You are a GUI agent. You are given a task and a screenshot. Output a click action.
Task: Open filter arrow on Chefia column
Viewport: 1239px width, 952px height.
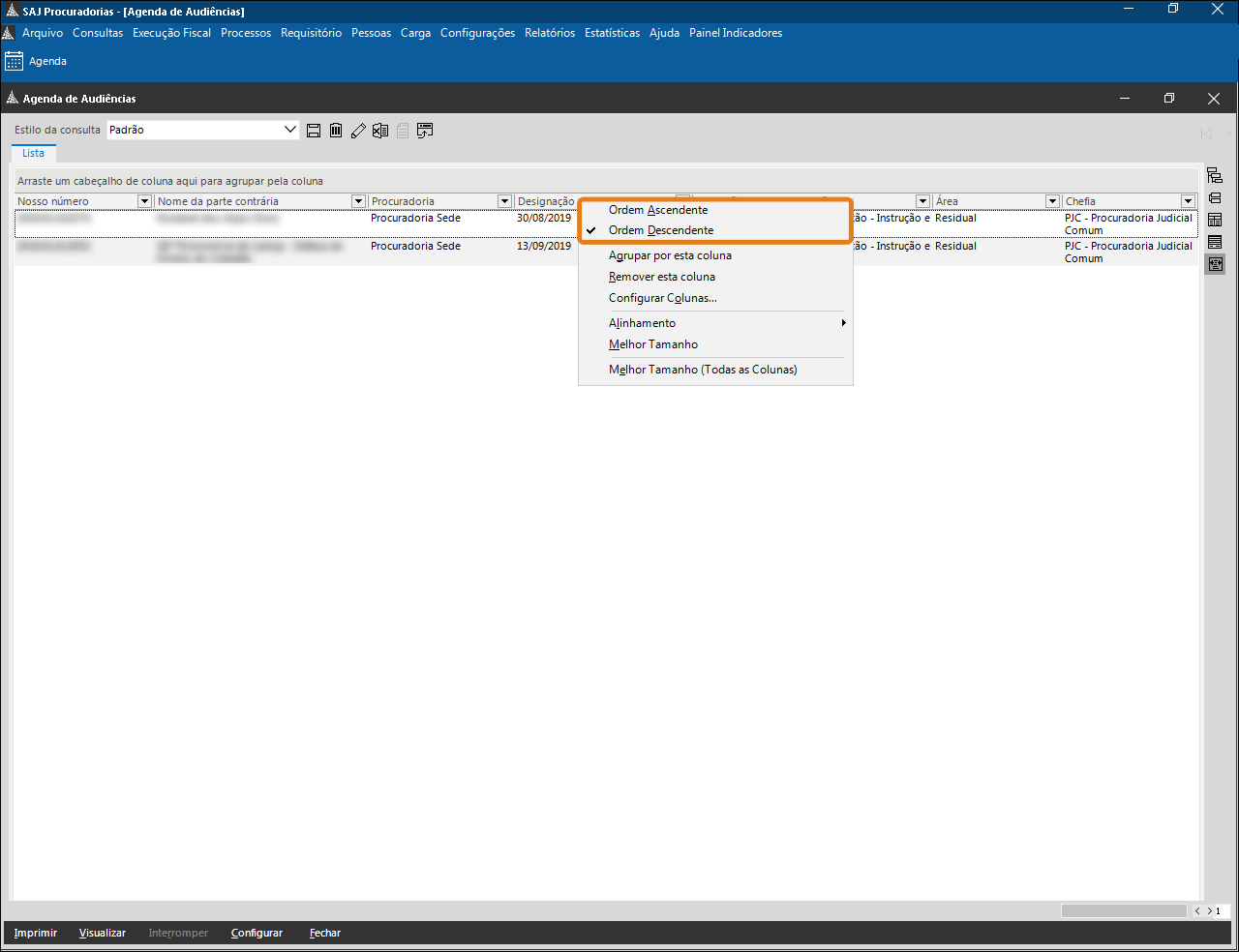click(x=1189, y=201)
